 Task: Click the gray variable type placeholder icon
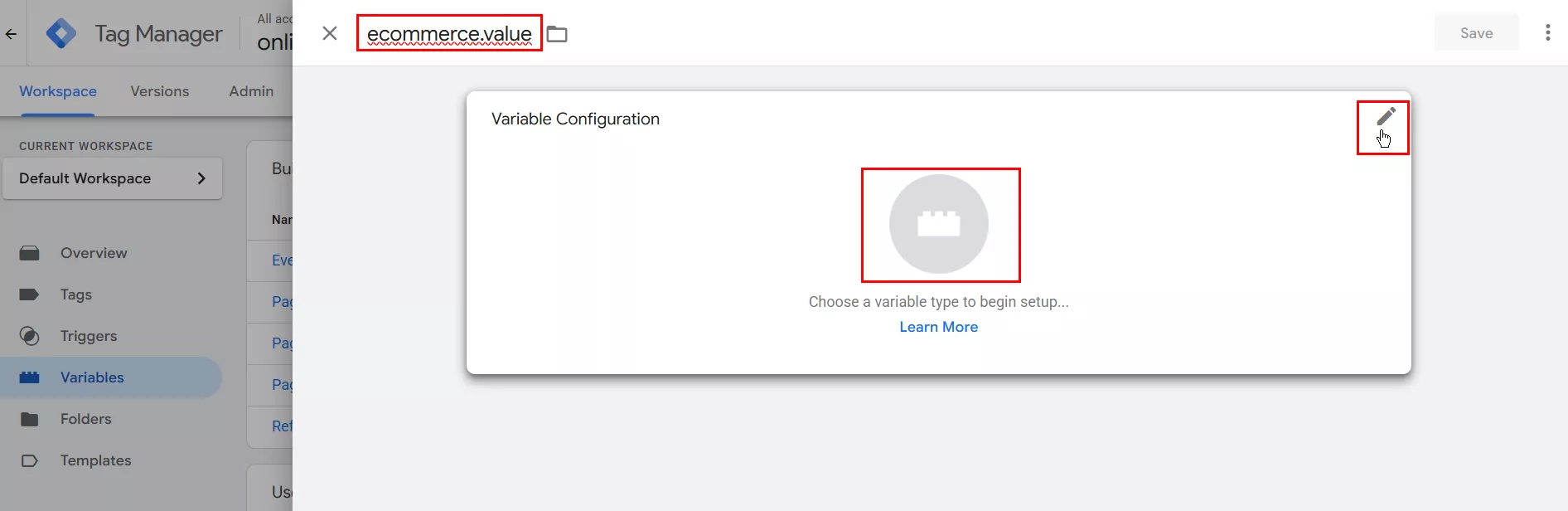[x=938, y=224]
